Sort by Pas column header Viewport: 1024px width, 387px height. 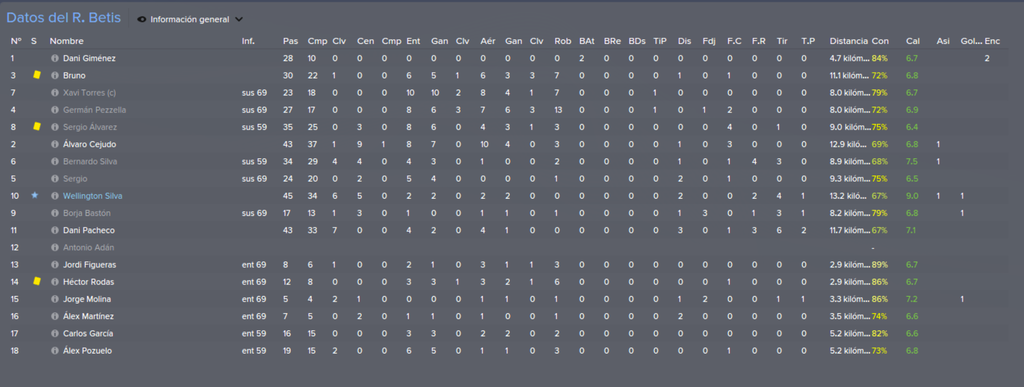point(291,41)
